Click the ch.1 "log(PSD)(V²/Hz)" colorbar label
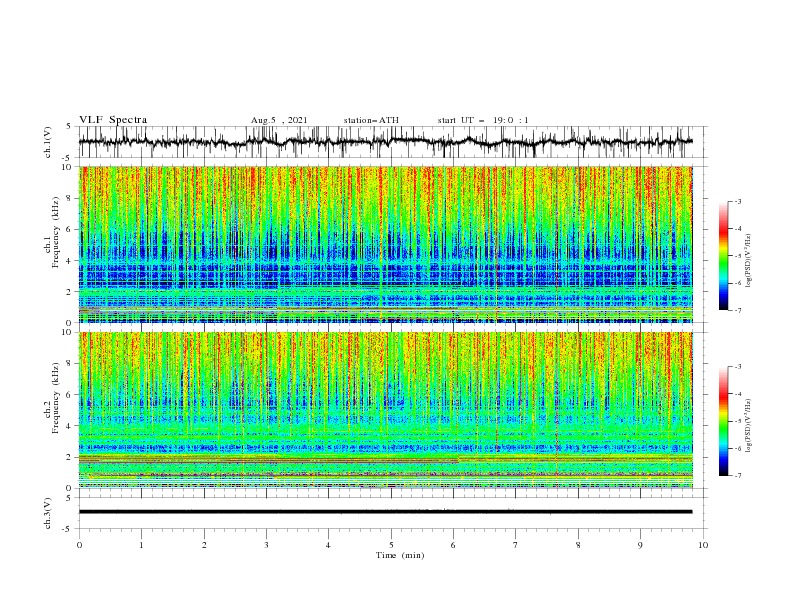This screenshot has height=612, width=792. 749,261
